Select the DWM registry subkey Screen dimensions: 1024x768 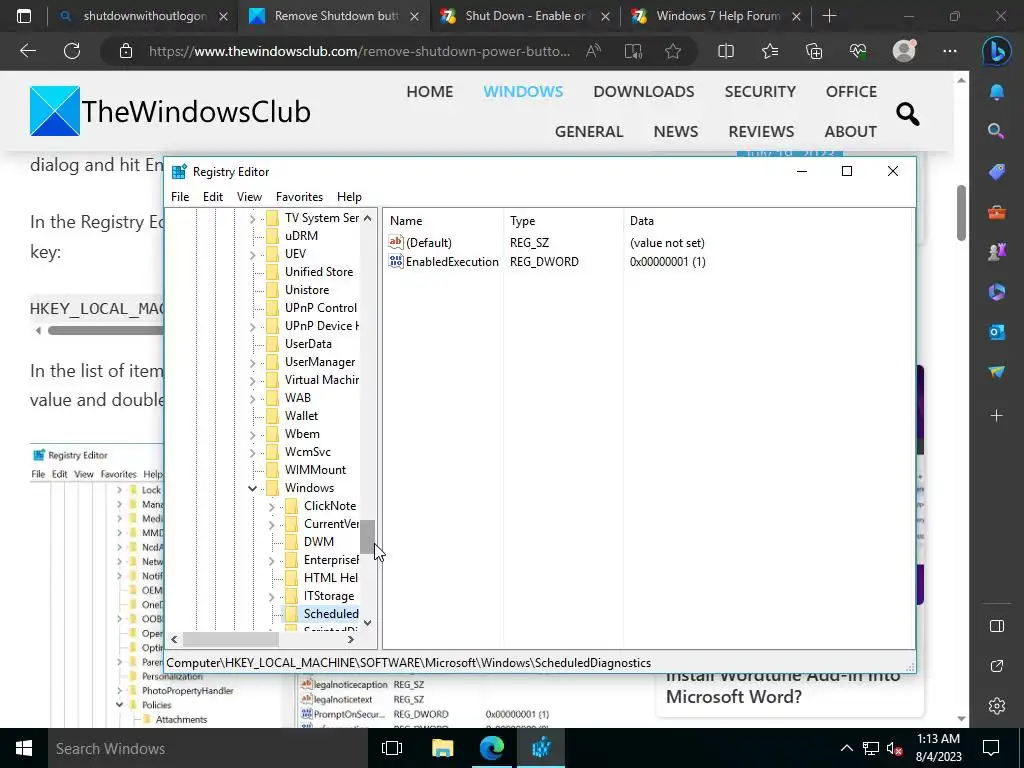[x=318, y=542]
